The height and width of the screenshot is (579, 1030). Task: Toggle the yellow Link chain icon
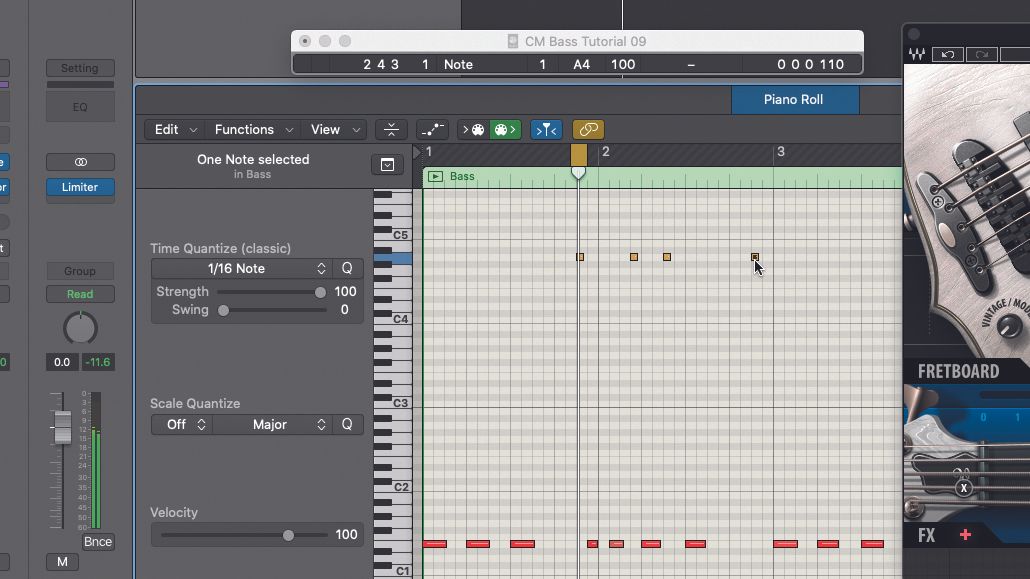pos(588,129)
